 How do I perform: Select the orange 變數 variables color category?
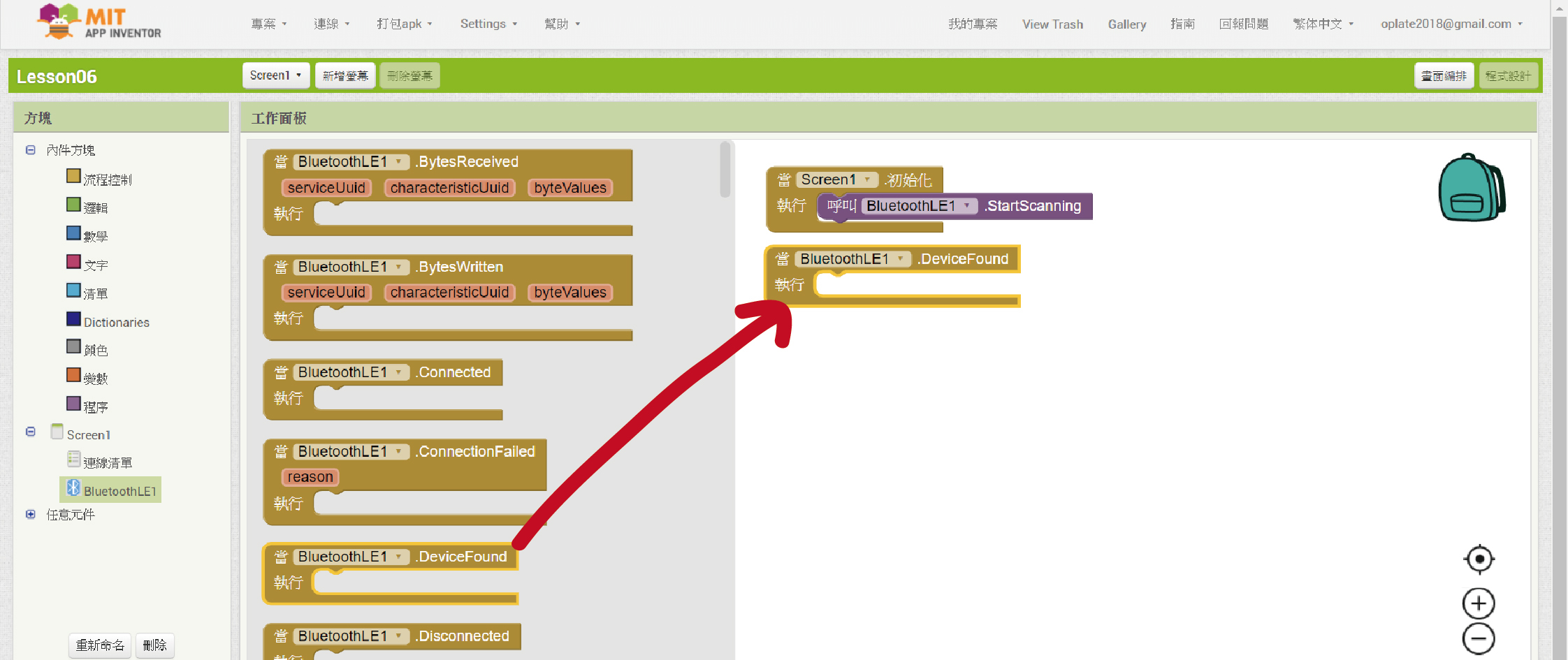(x=73, y=375)
